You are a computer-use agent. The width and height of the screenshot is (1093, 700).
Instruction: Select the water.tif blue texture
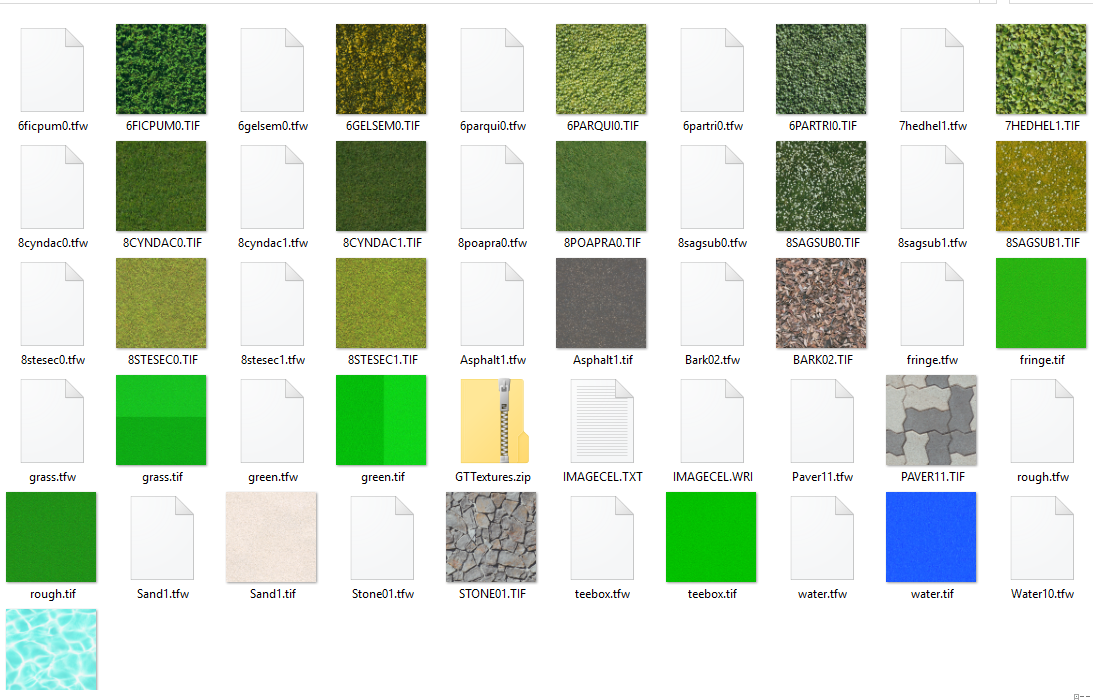(x=931, y=537)
